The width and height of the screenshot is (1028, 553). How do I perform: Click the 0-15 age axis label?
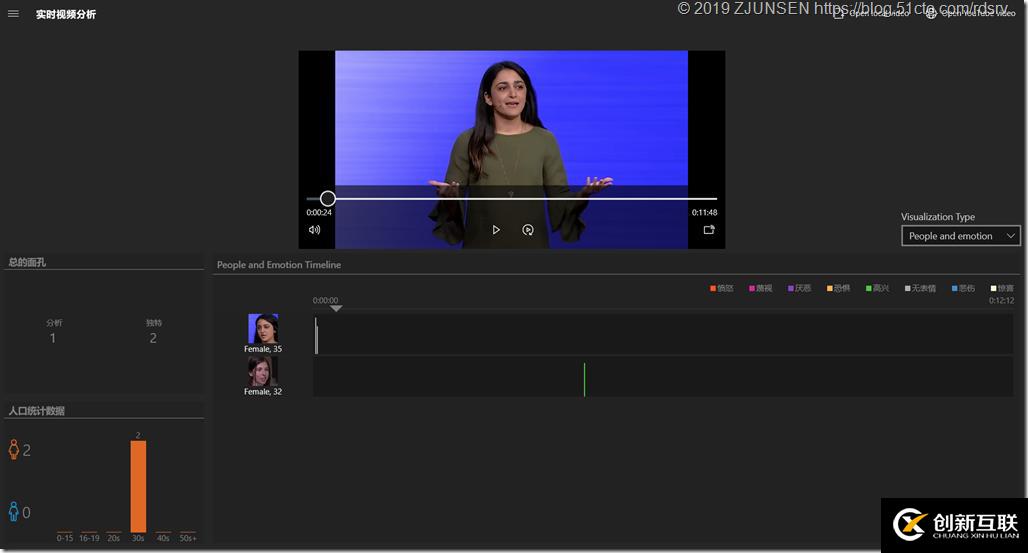65,538
